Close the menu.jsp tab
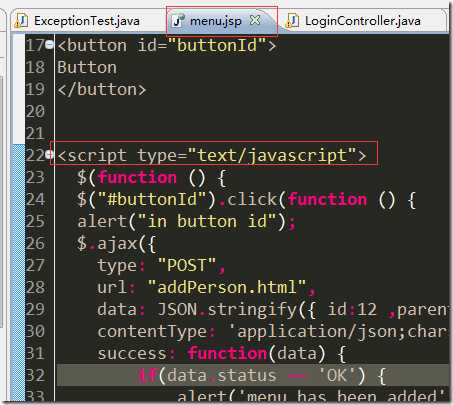Screen dimensions: 453x405 (255, 20)
